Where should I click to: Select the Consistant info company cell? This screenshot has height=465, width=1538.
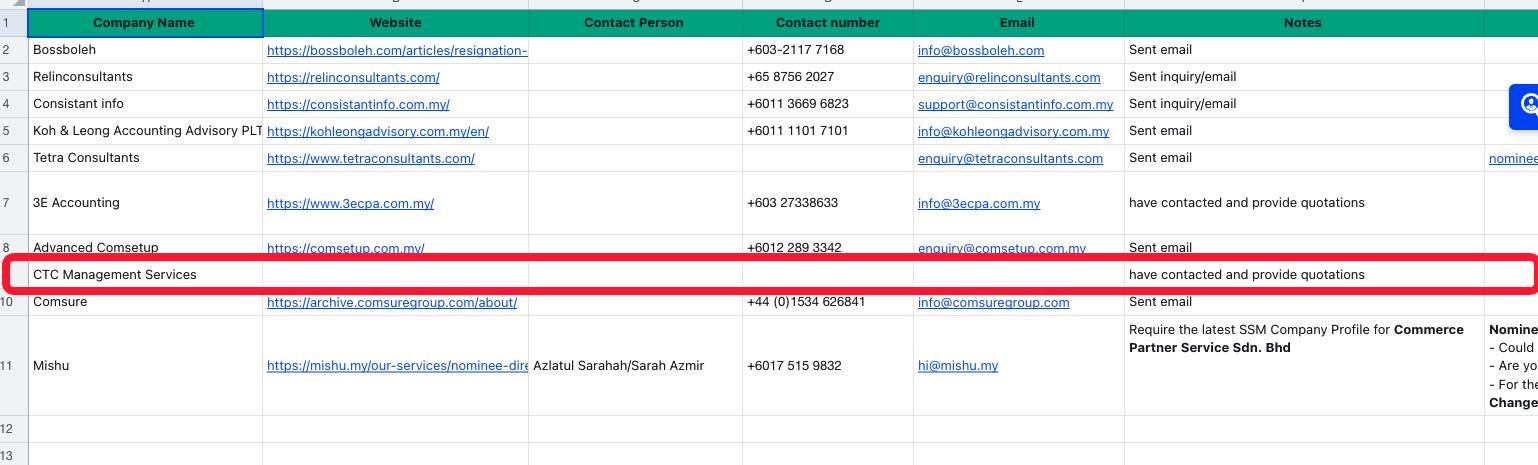(x=145, y=104)
